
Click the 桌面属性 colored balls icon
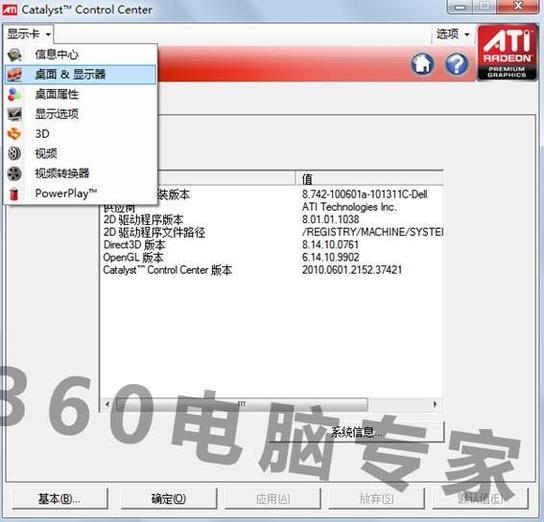15,94
